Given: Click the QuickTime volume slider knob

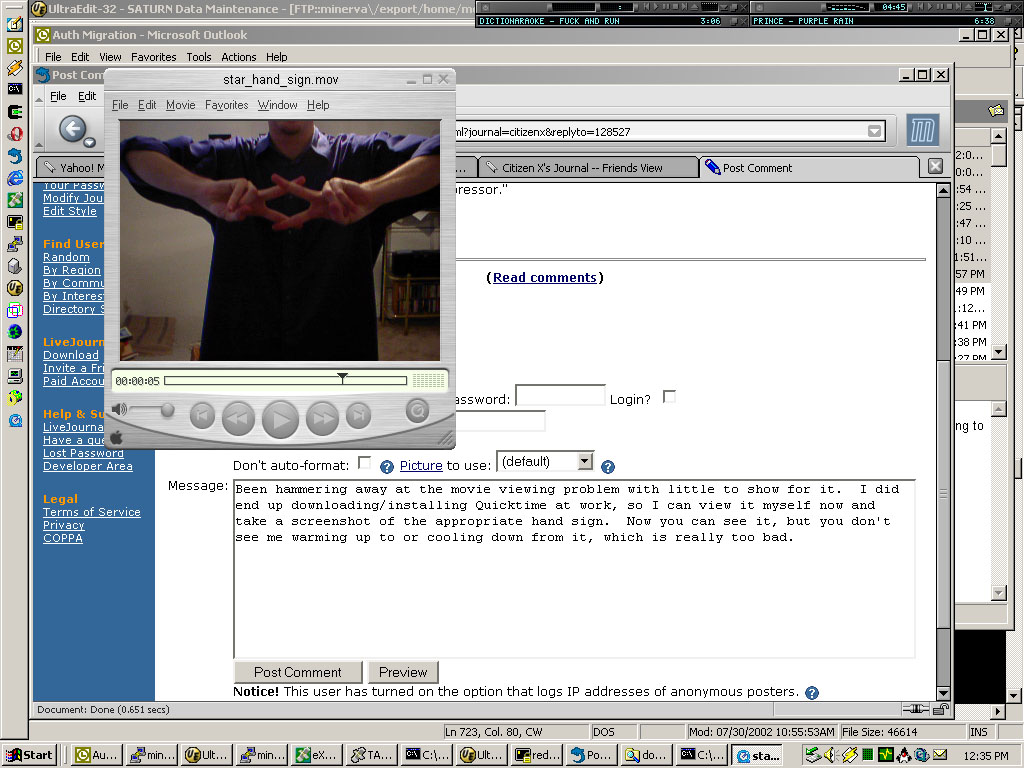Looking at the screenshot, I should 167,409.
